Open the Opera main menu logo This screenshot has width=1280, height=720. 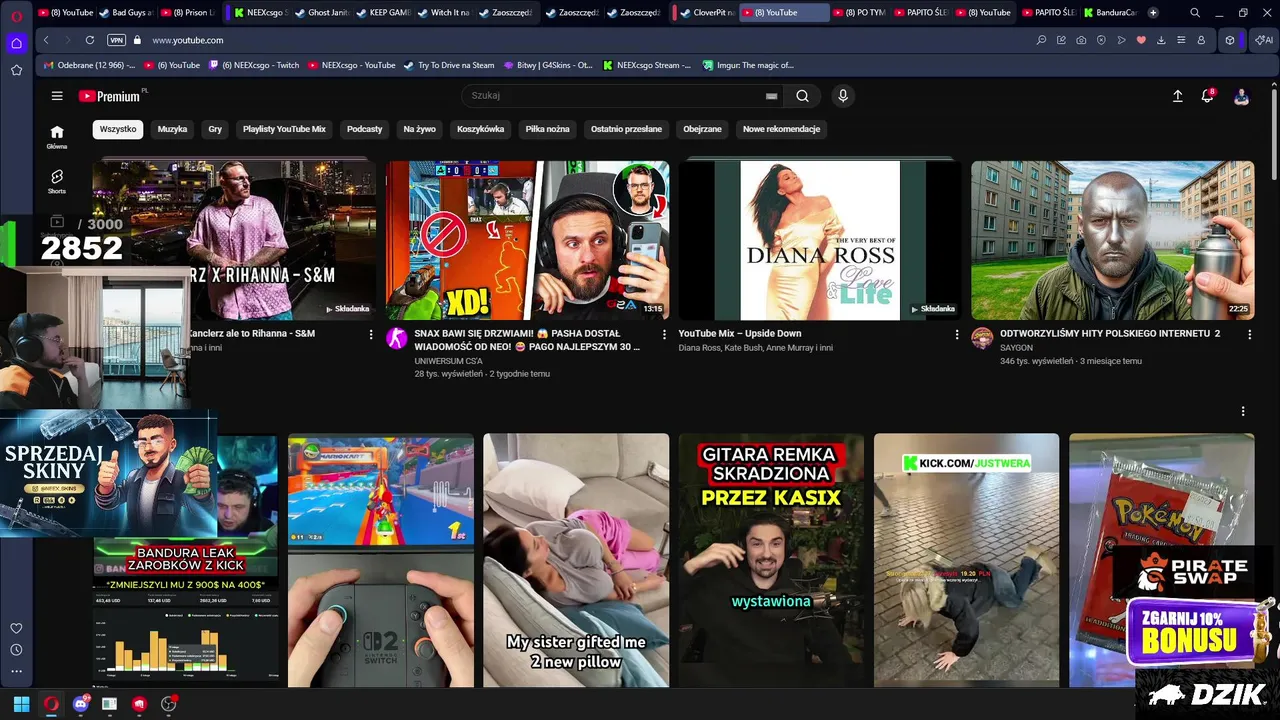point(16,16)
